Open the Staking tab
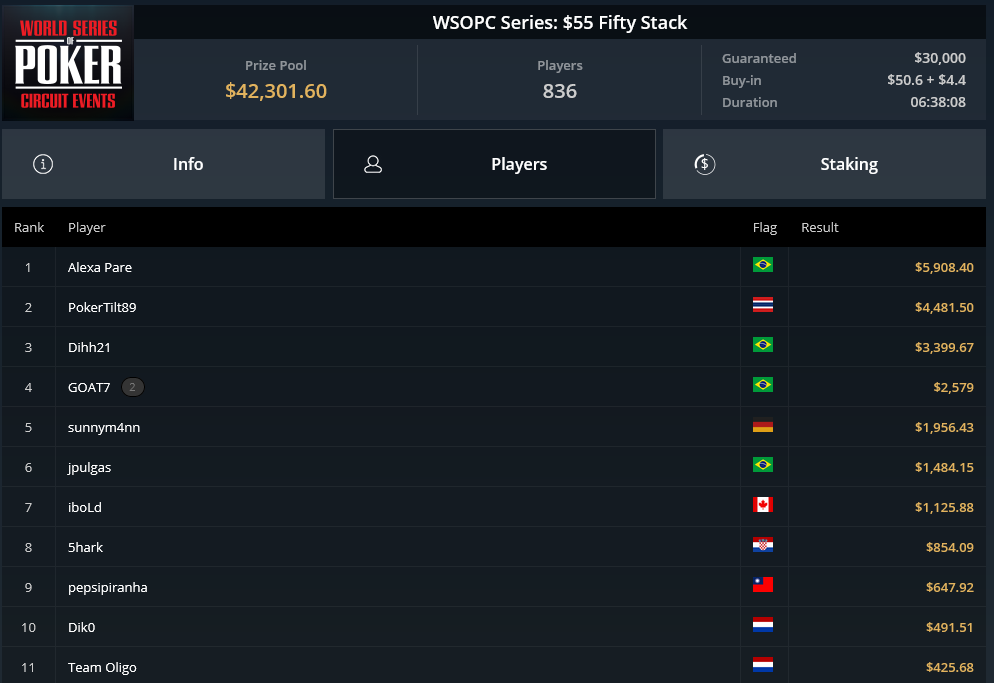Viewport: 994px width, 683px height. [x=824, y=164]
